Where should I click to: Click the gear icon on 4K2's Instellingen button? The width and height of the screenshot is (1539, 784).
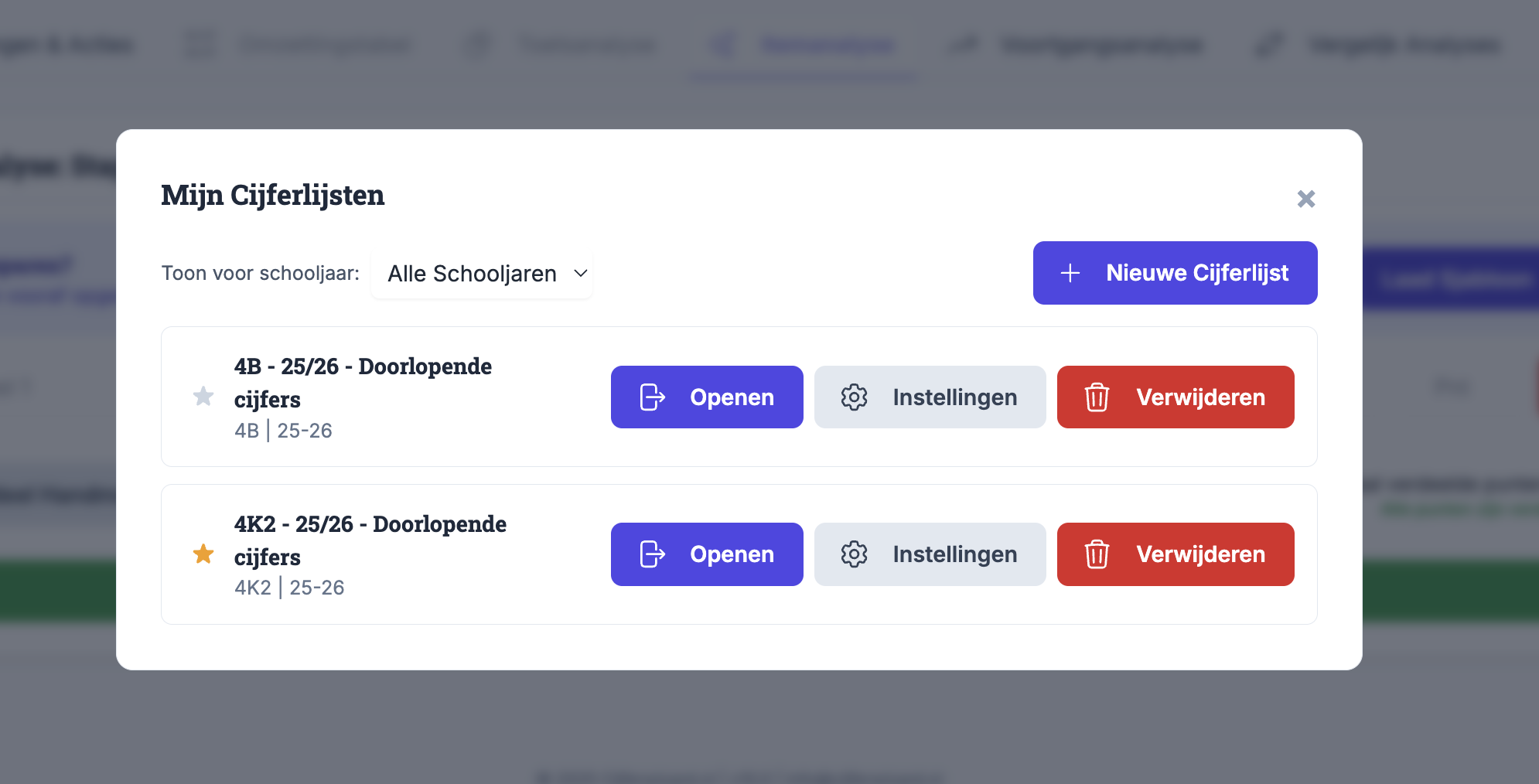854,554
